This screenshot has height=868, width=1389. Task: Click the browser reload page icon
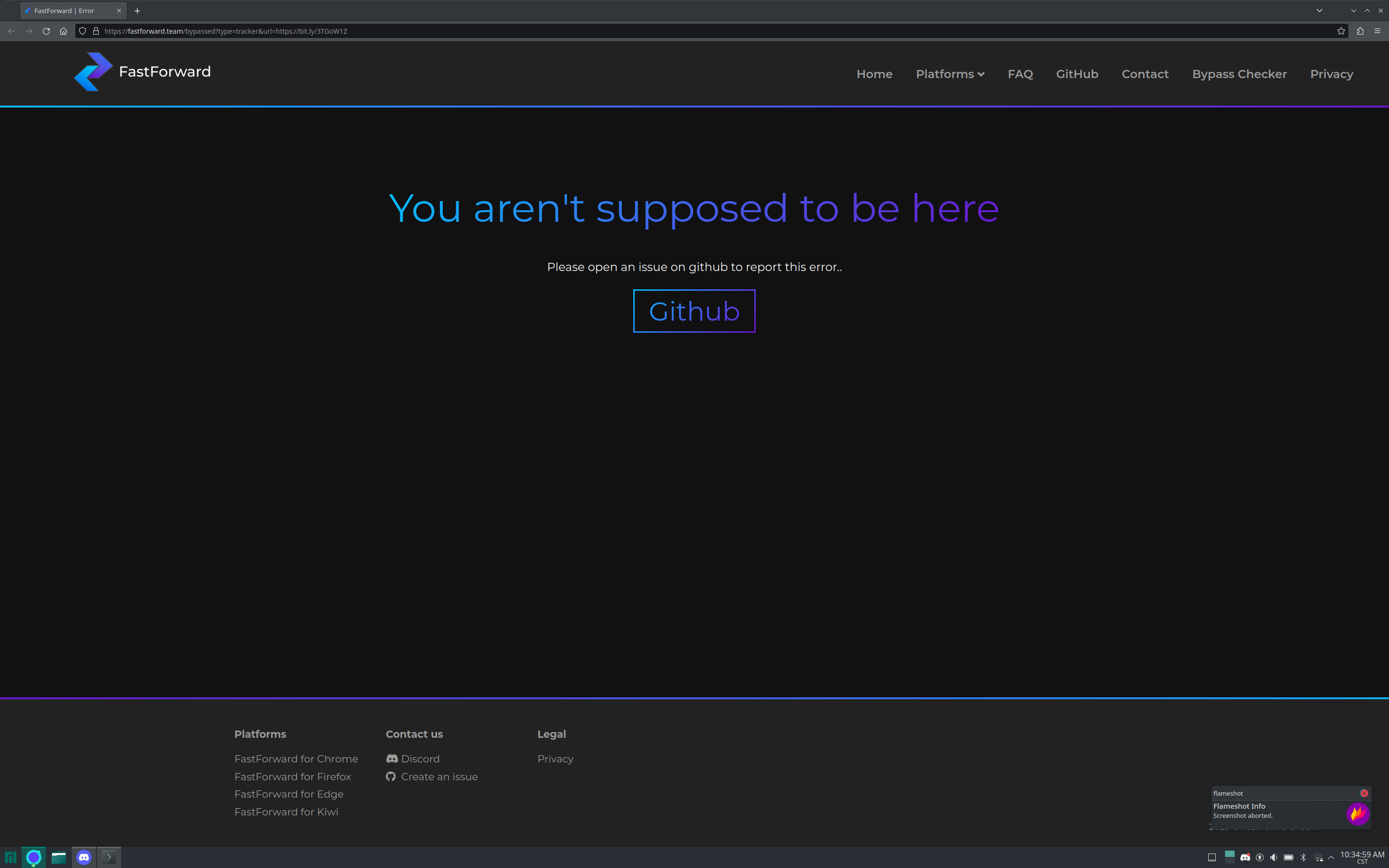pyautogui.click(x=47, y=31)
